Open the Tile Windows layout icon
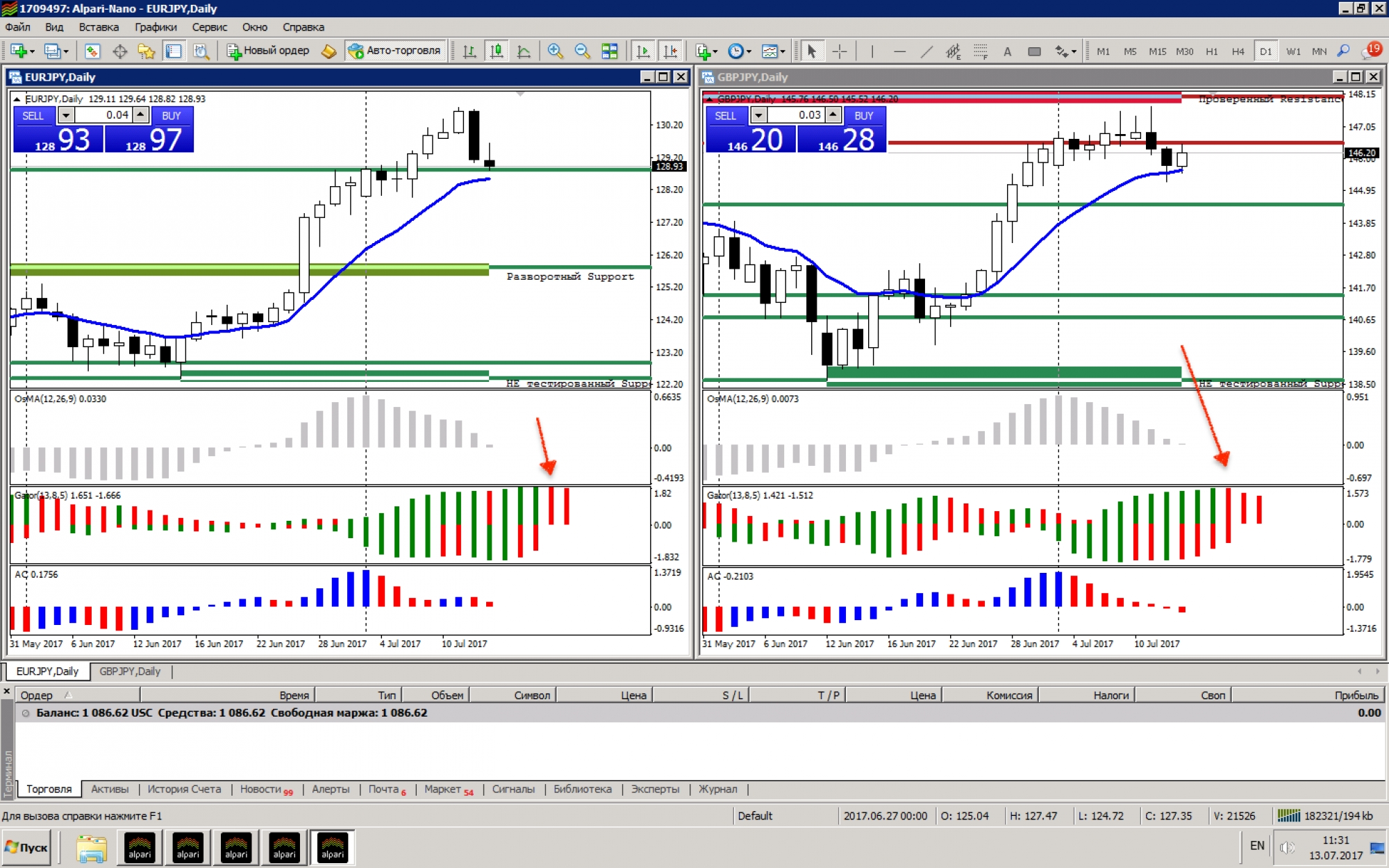1389x868 pixels. tap(609, 51)
